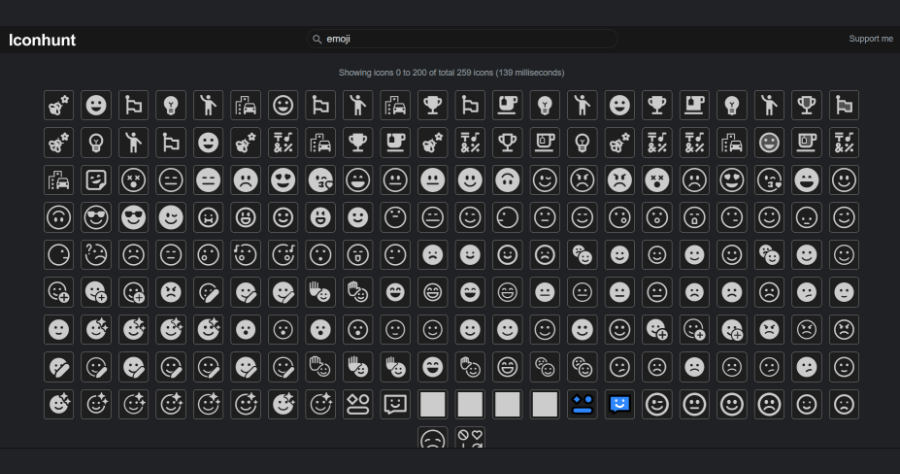Screen dimensions: 900x474
Task: Select the gray outlined shapes icon
Action: 358,404
